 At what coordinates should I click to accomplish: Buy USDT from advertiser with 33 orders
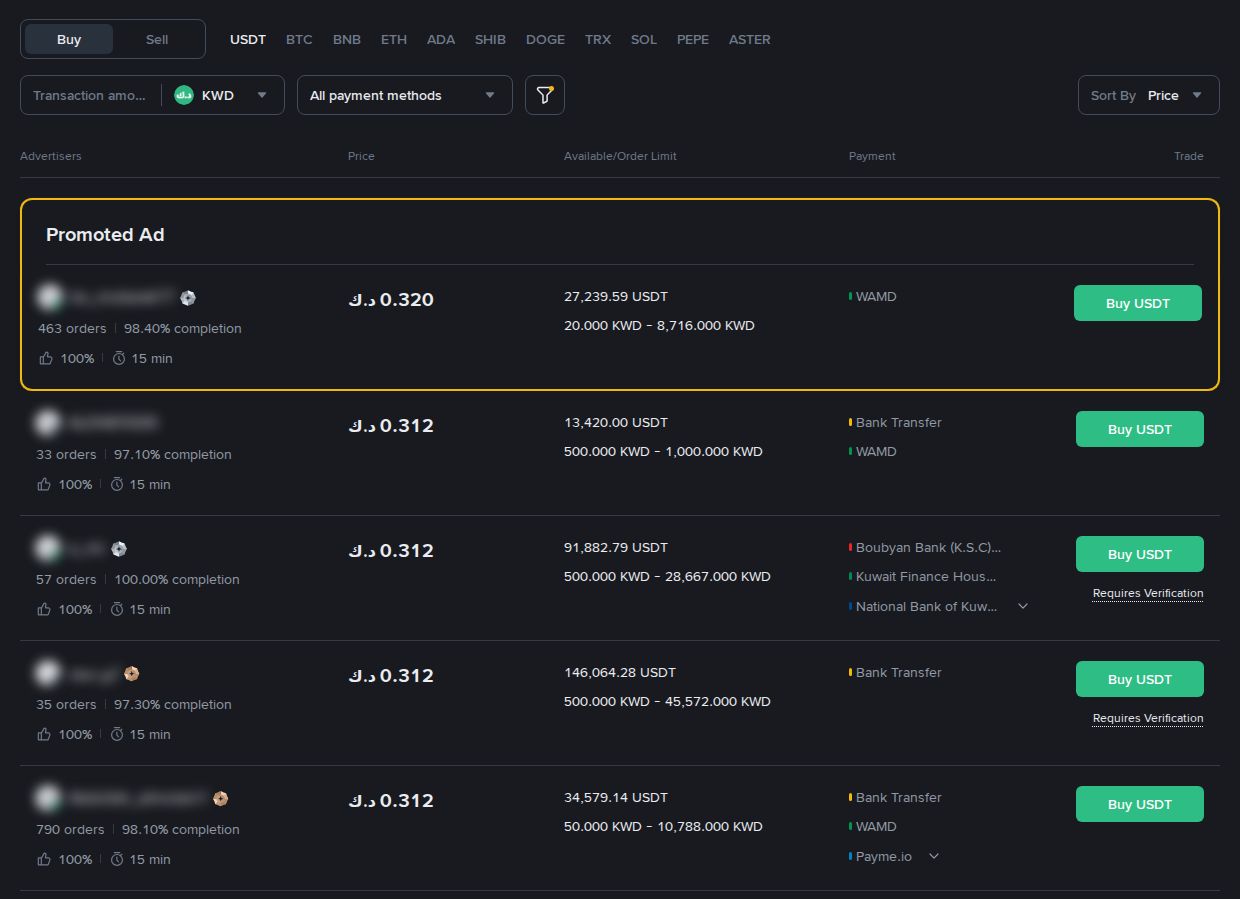pos(1140,429)
